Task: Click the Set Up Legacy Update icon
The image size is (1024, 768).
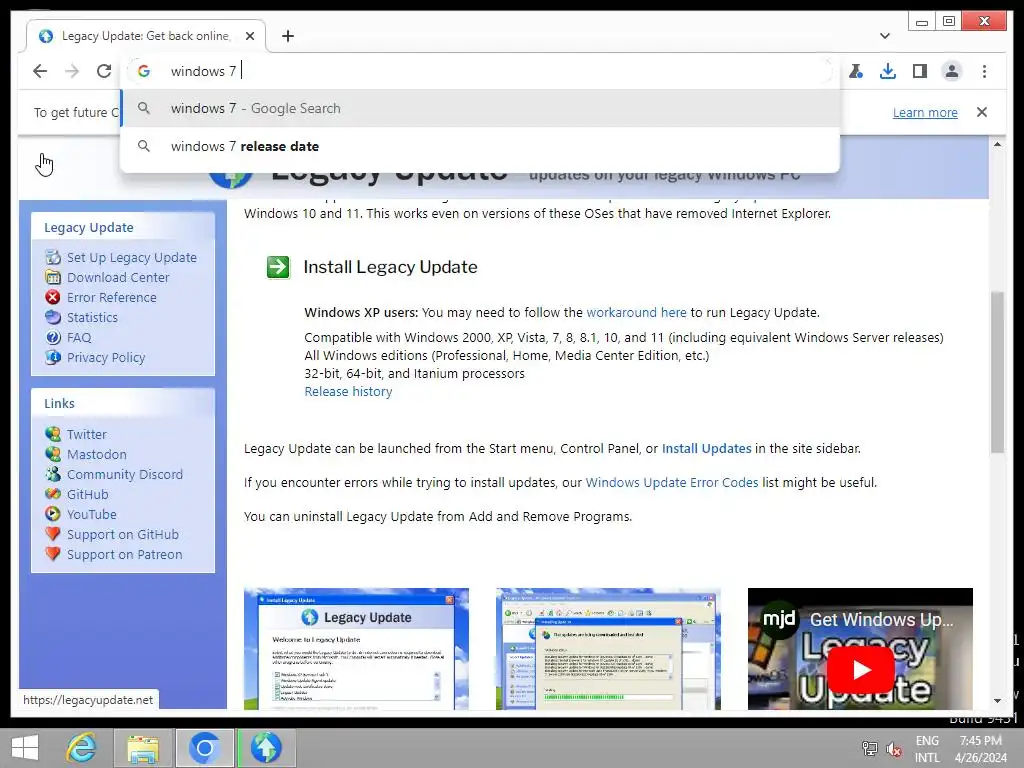Action: [53, 257]
